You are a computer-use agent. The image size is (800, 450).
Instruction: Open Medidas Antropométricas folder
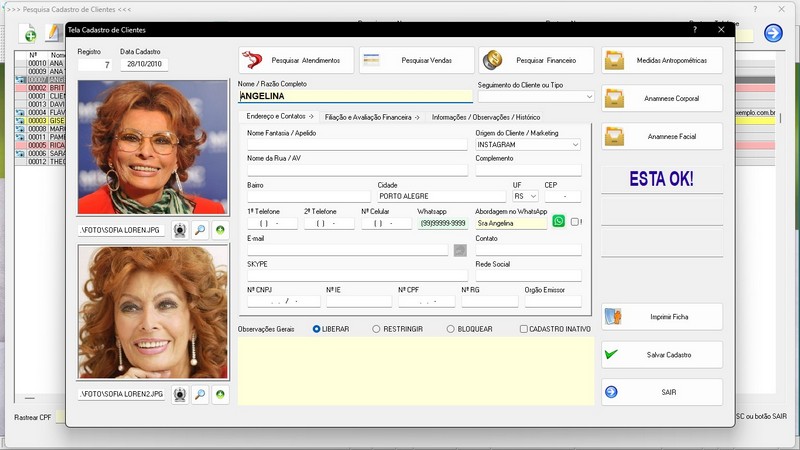(x=662, y=60)
